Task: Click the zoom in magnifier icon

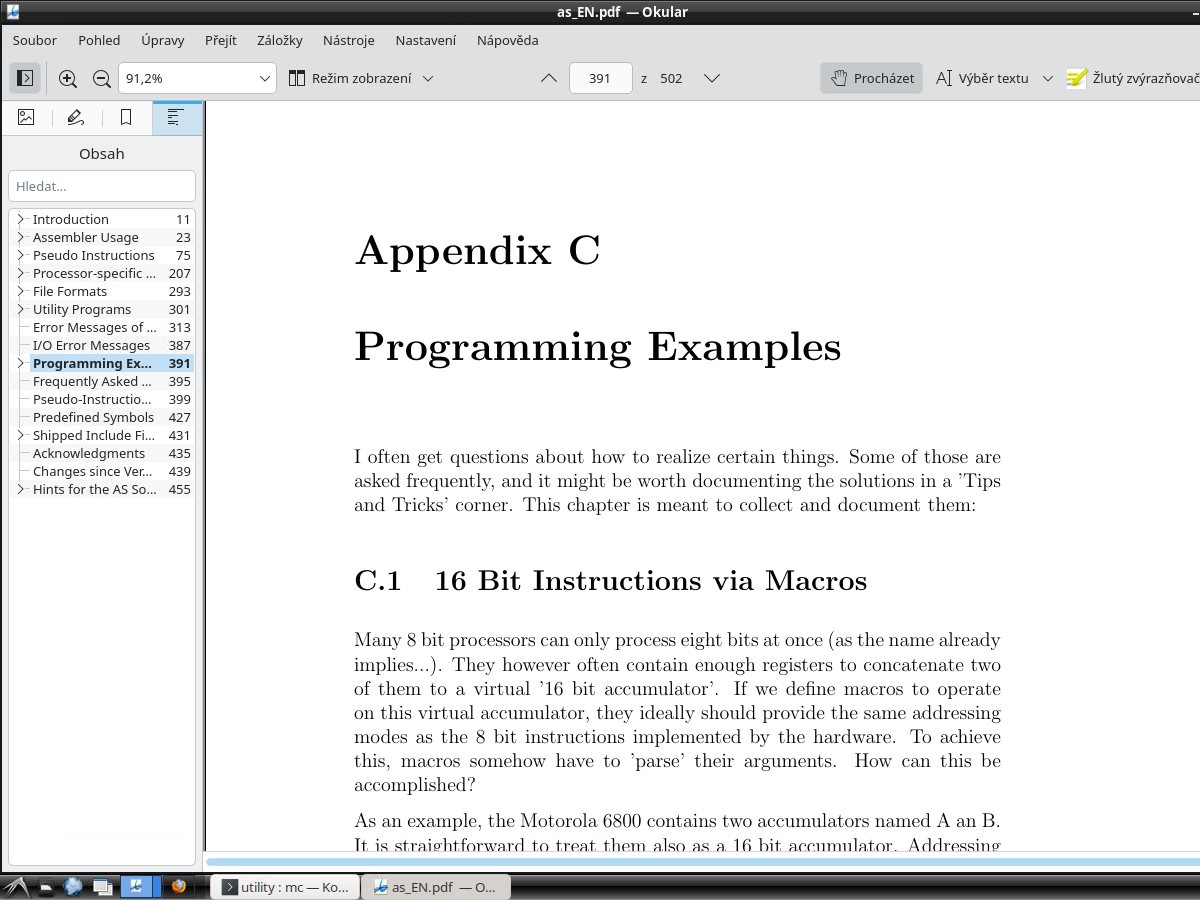Action: click(68, 78)
